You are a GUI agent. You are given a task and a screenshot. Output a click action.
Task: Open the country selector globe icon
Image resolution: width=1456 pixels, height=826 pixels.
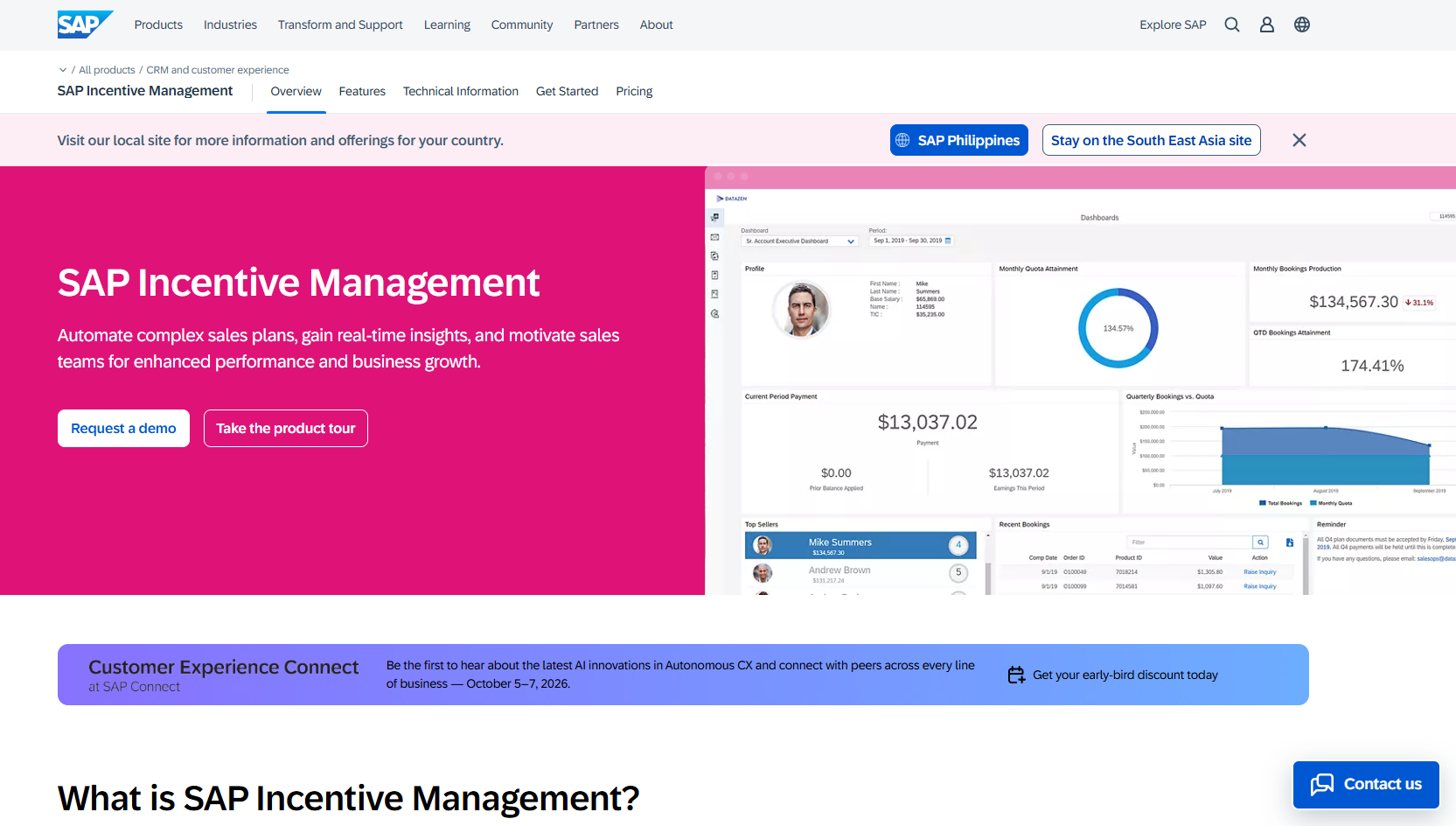pos(1302,24)
